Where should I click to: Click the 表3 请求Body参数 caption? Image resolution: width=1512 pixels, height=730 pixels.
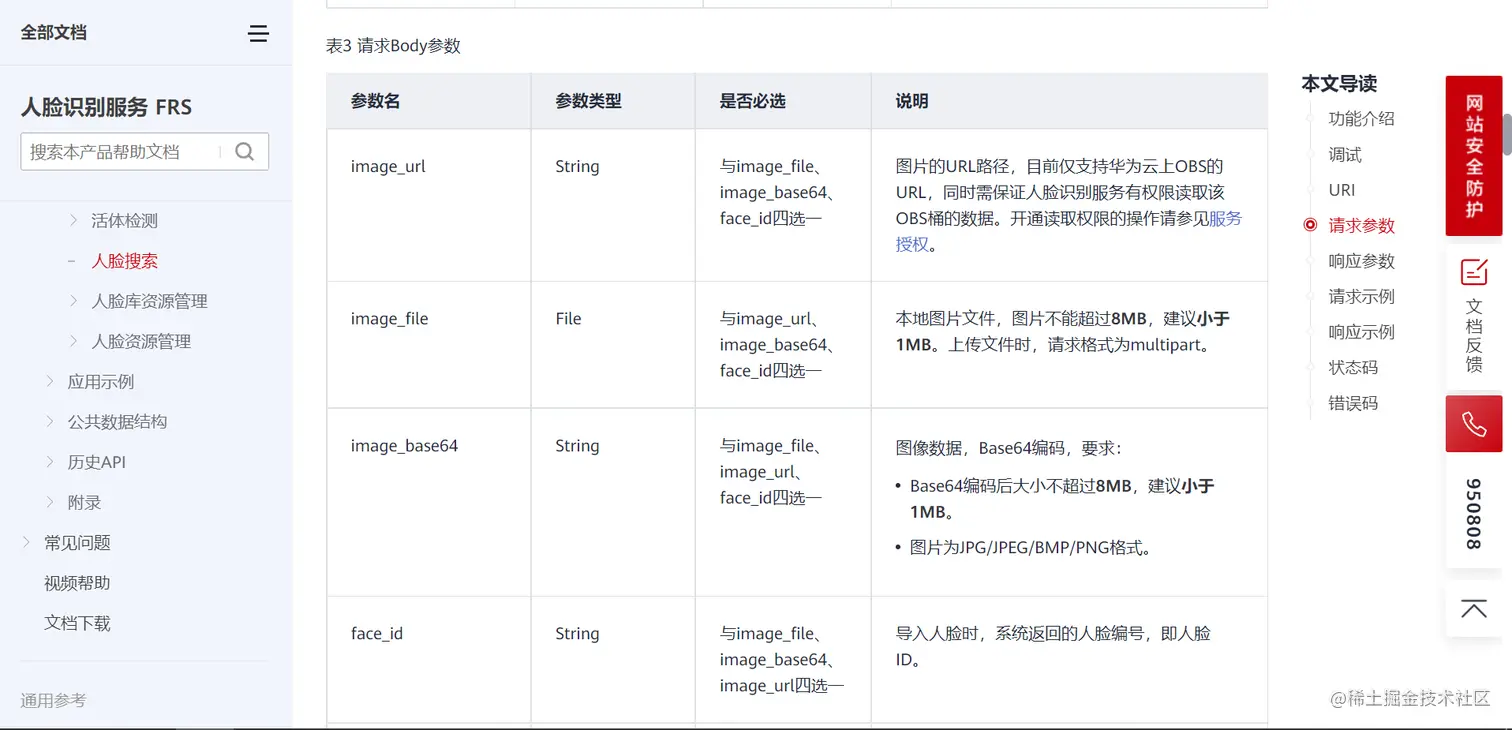[x=393, y=46]
